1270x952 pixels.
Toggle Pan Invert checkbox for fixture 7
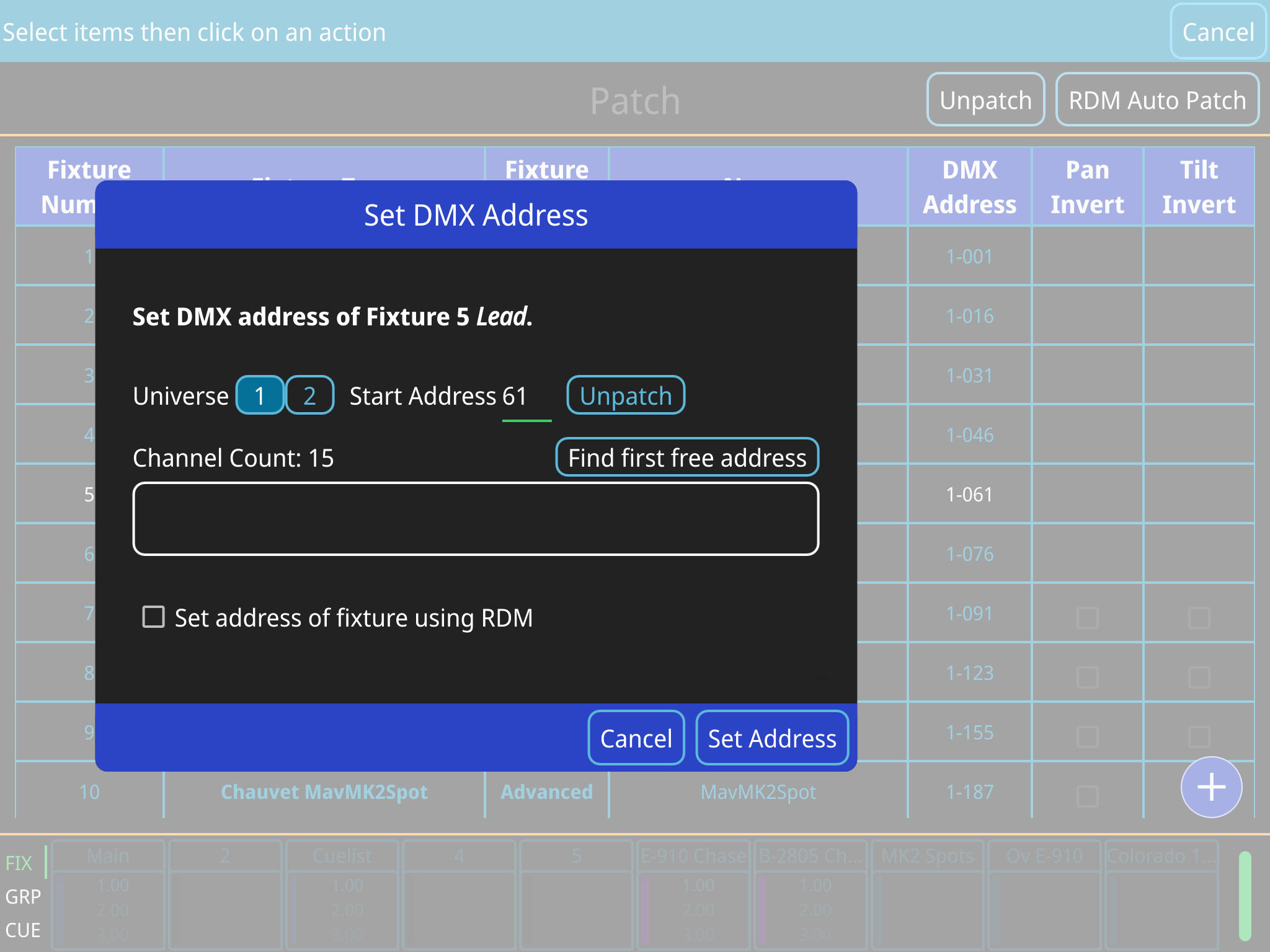[x=1088, y=617]
